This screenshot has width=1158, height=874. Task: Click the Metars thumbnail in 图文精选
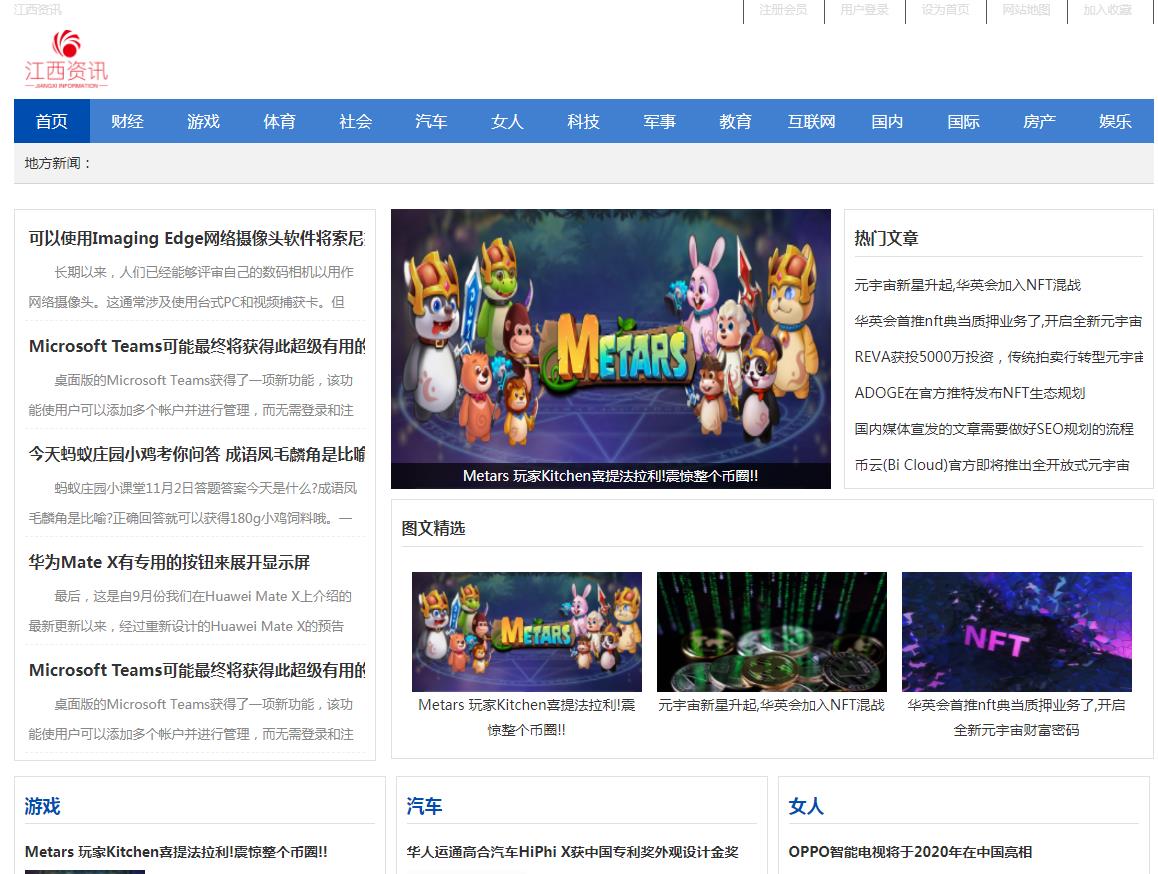[x=527, y=632]
